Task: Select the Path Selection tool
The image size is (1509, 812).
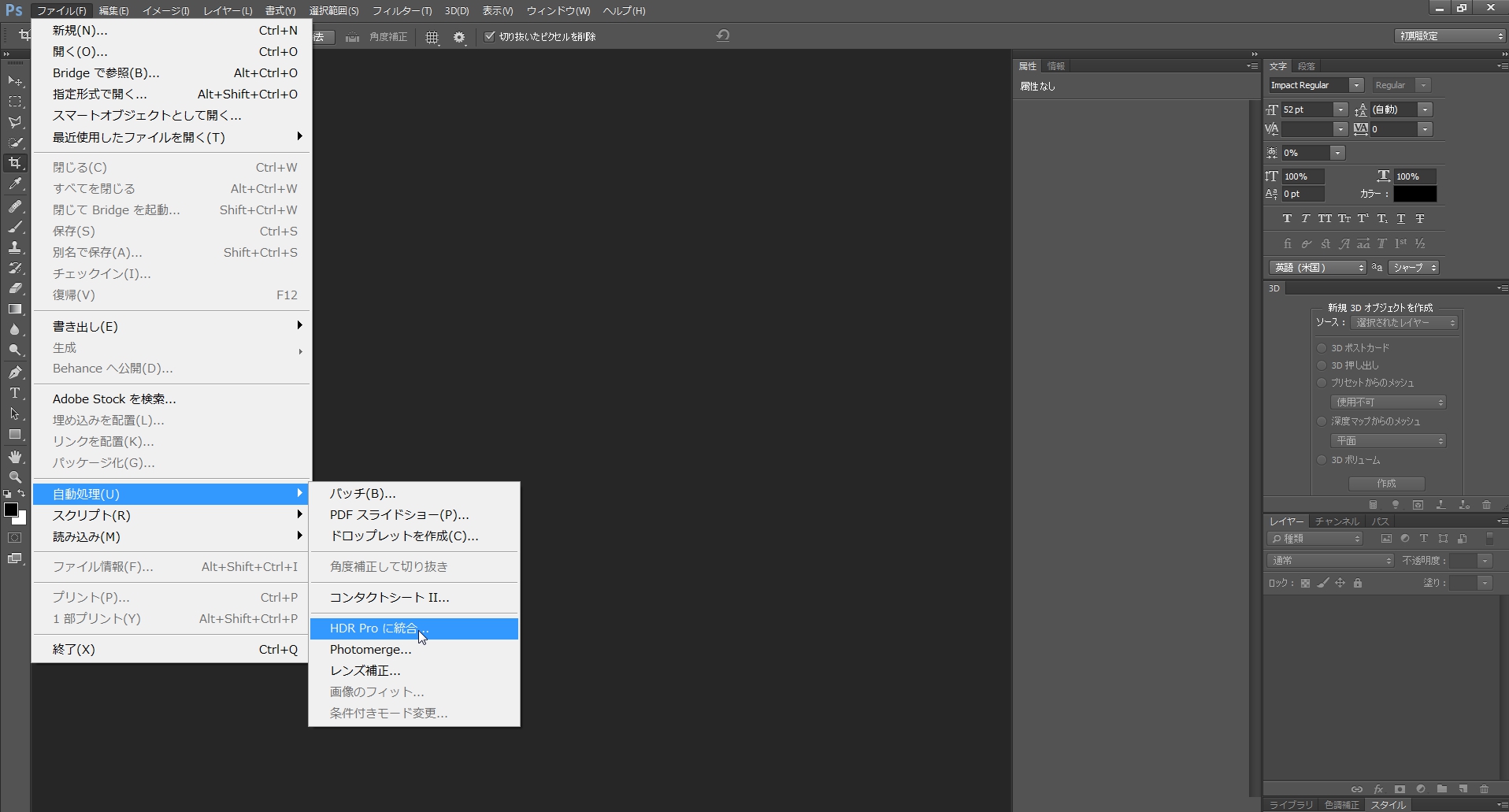Action: 15,413
